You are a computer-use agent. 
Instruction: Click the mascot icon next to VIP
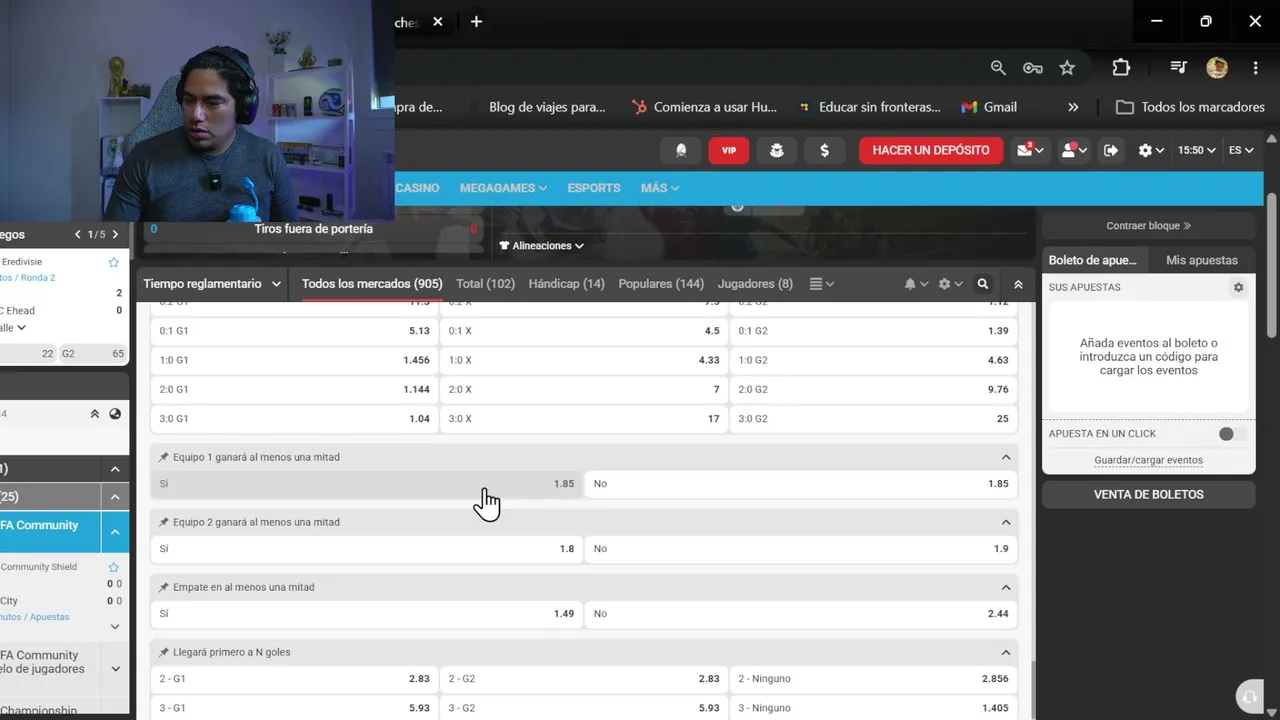point(777,150)
